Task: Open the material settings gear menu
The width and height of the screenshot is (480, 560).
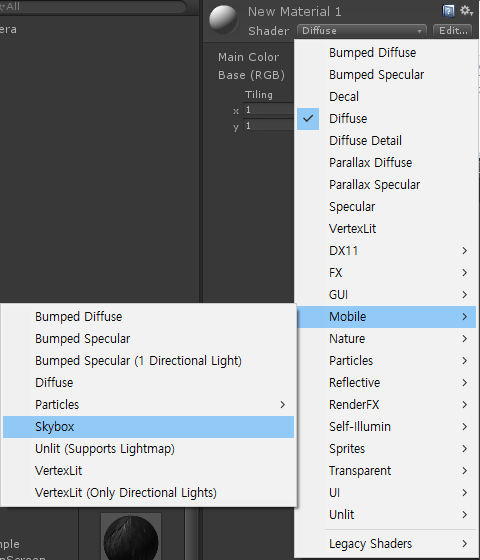Action: (x=466, y=11)
